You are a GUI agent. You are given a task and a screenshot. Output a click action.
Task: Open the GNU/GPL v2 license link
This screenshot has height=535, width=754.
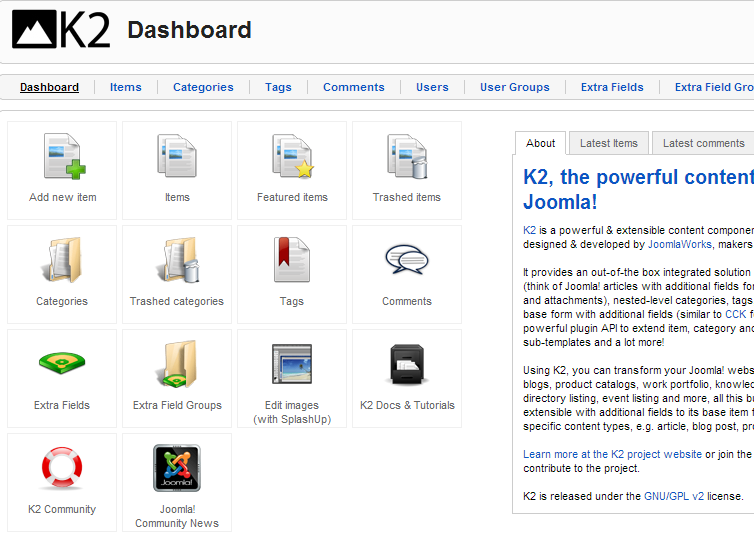[674, 496]
